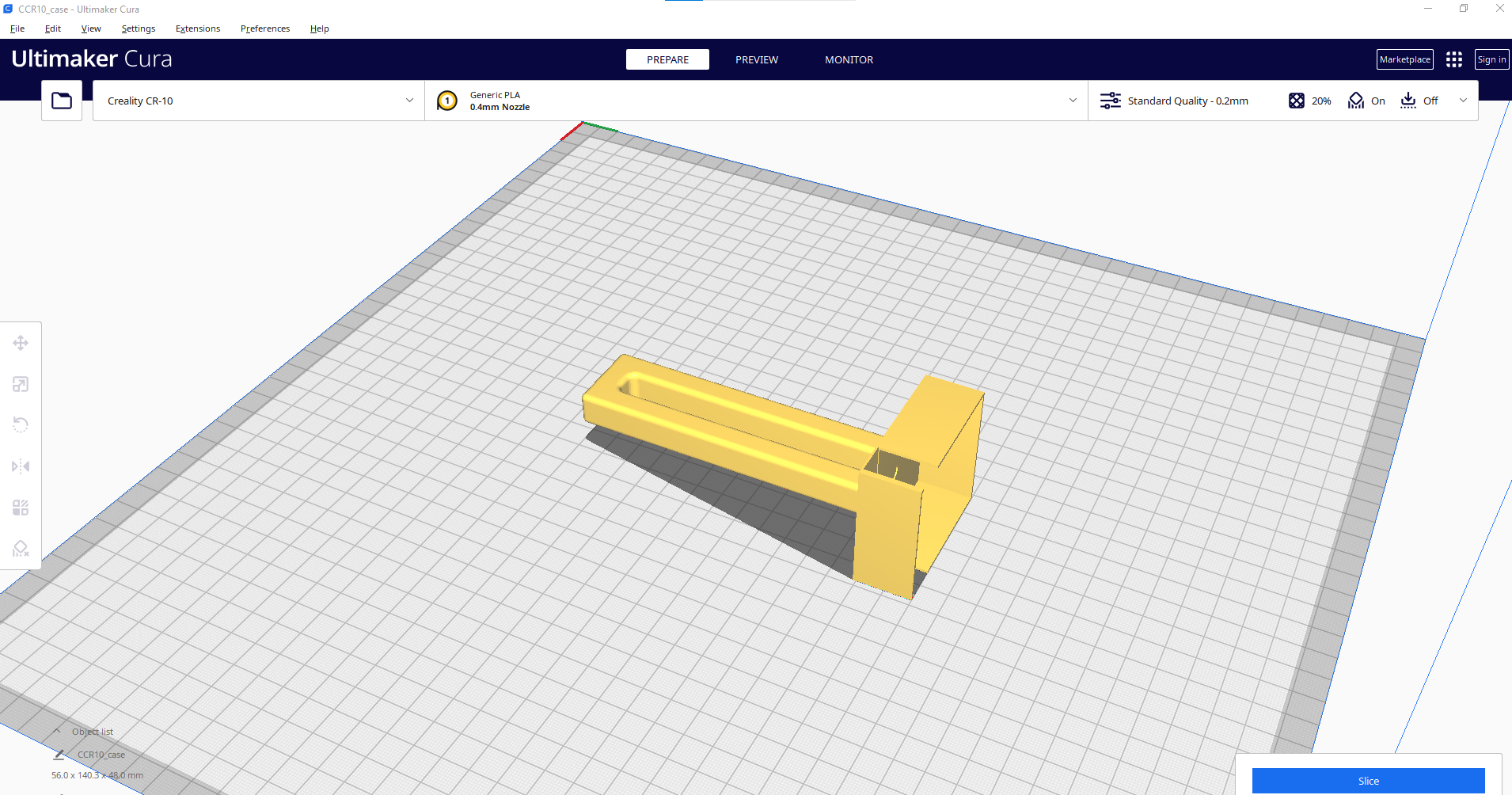The image size is (1512, 795).
Task: Click the Standard Quality - 0.2mm profile text
Action: tap(1187, 101)
